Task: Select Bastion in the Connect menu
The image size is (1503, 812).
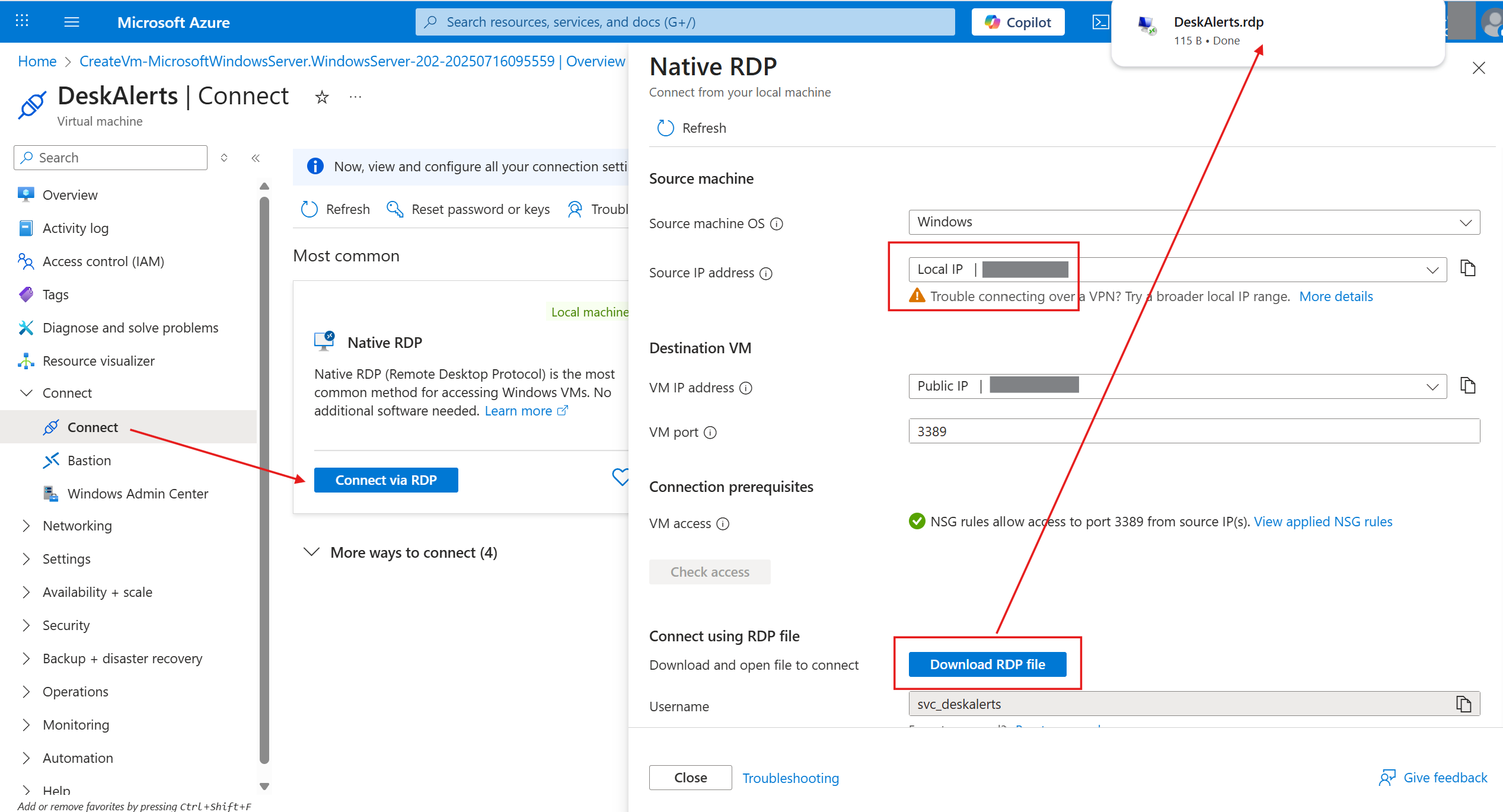Action: (89, 460)
